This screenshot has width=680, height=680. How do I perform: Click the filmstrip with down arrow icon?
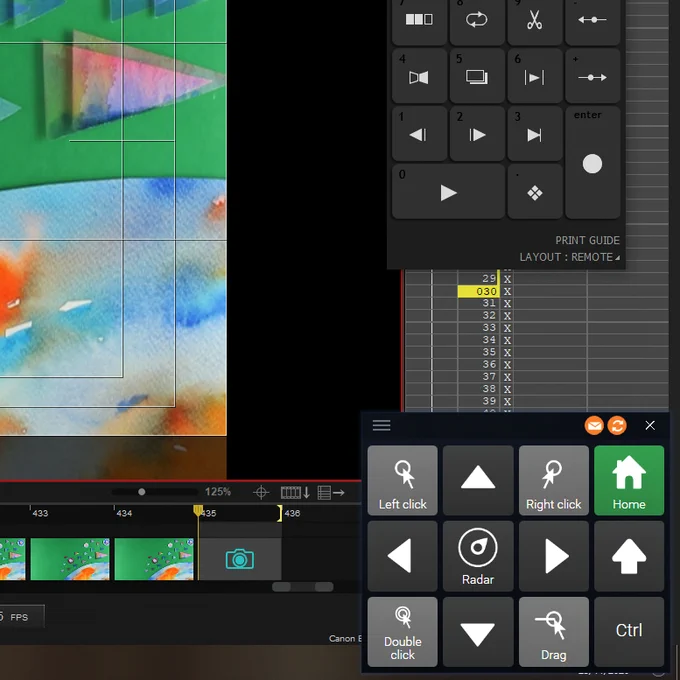click(295, 492)
